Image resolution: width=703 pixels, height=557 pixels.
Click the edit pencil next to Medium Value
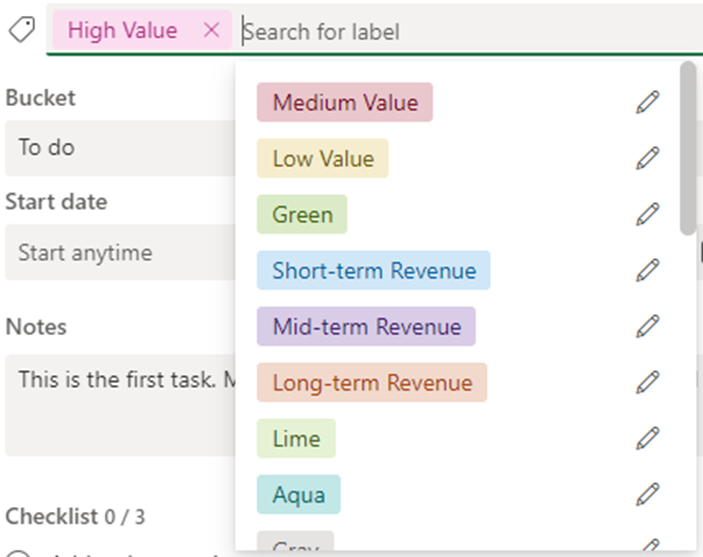tap(648, 102)
